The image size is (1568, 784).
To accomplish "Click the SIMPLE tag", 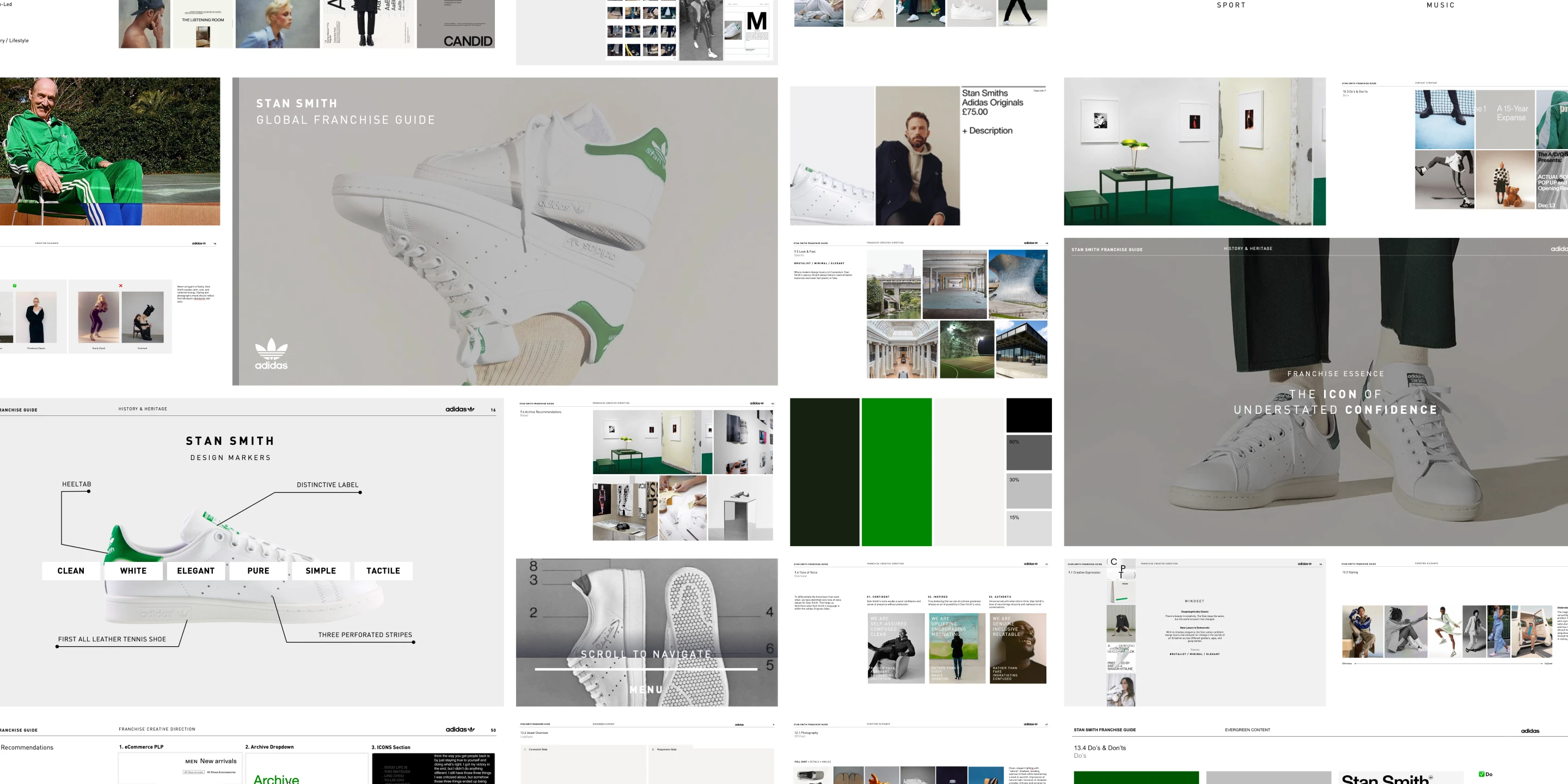I will (321, 571).
